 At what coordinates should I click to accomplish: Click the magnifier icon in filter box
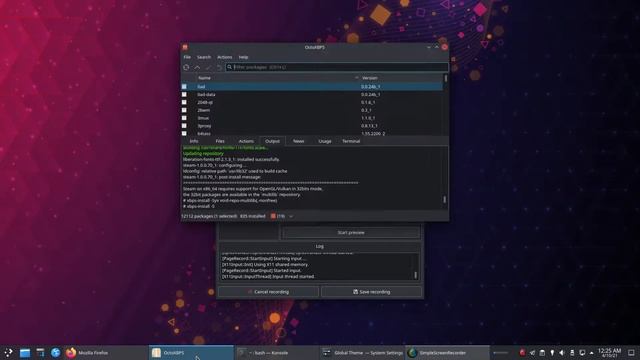(x=229, y=67)
